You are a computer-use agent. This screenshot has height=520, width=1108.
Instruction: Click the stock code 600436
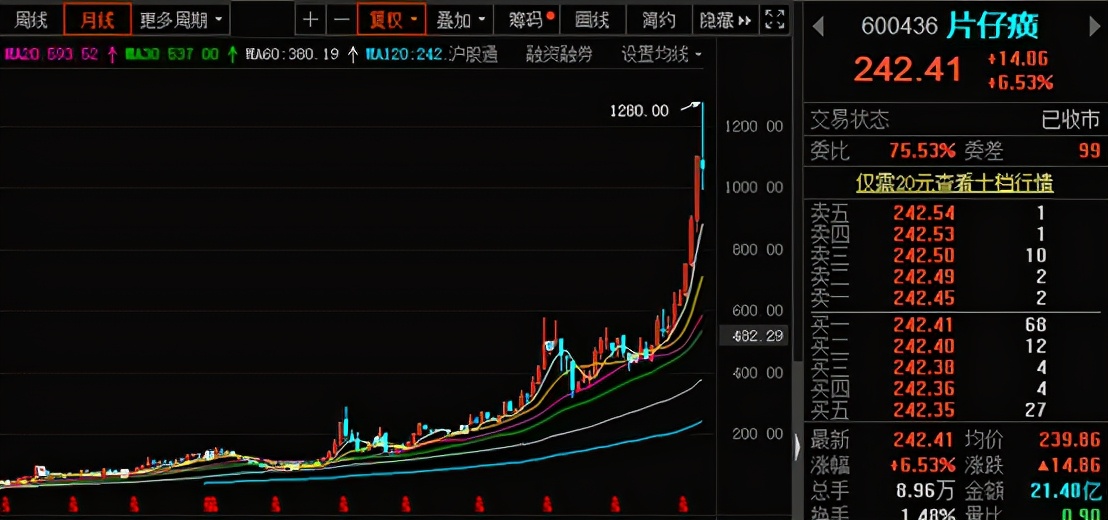pyautogui.click(x=900, y=27)
